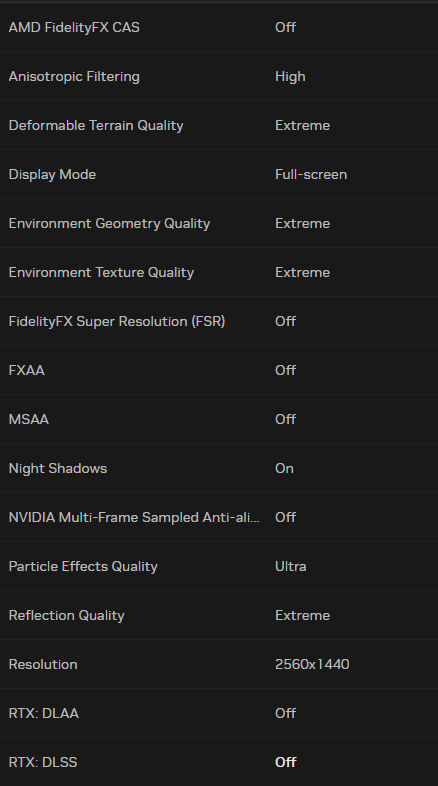Click the Resolution 2560x1440 value
This screenshot has height=786, width=438.
tap(312, 664)
